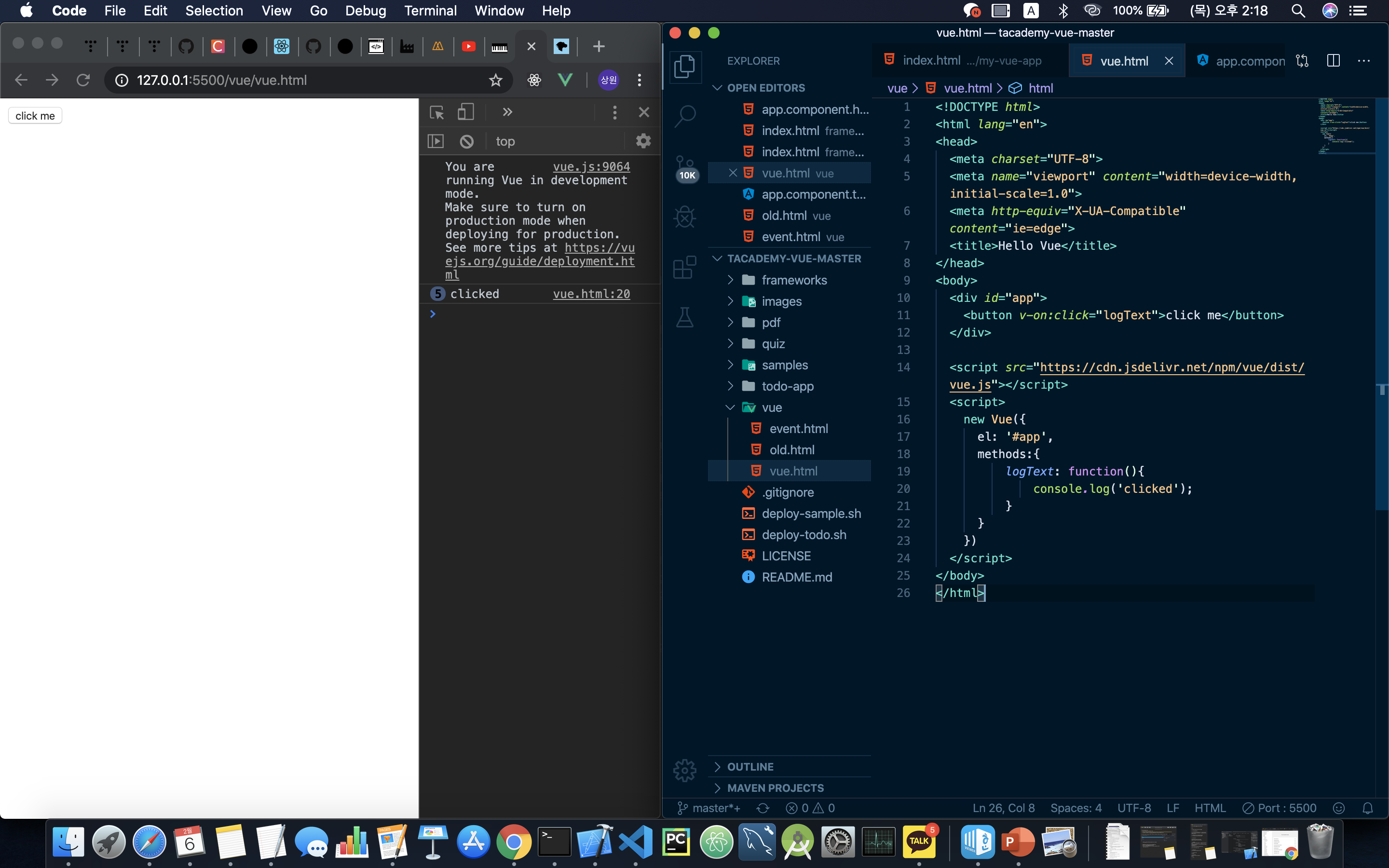Viewport: 1389px width, 868px height.
Task: Open the Extensions view icon
Action: 685,268
